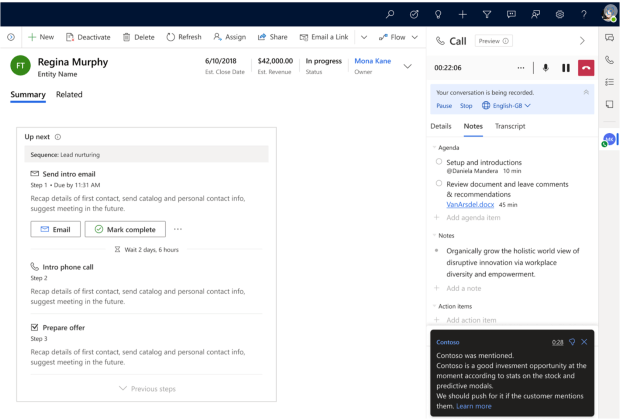Open call more options ellipsis
The image size is (623, 420).
(520, 68)
